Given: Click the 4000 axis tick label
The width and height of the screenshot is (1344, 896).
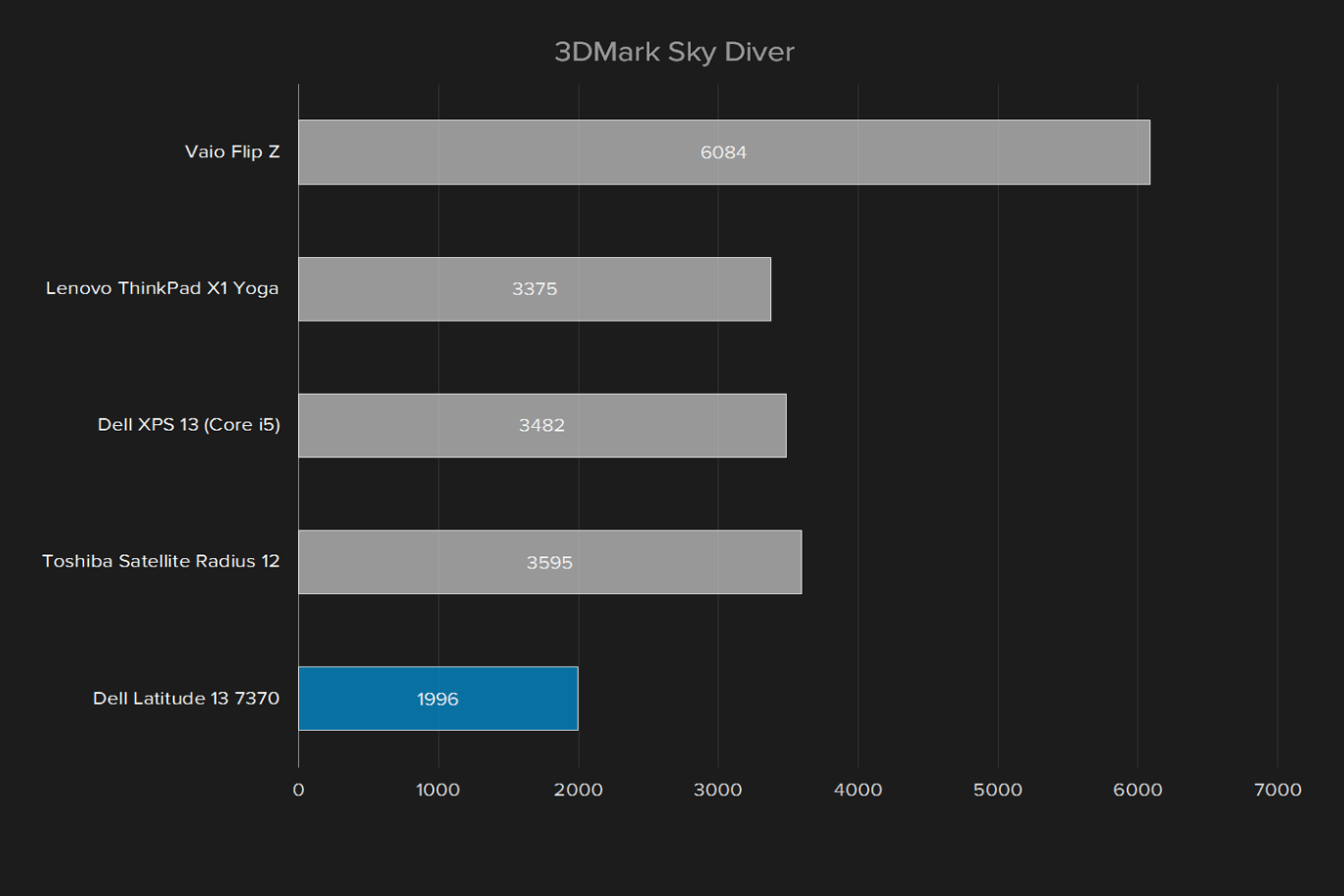Looking at the screenshot, I should pos(858,789).
